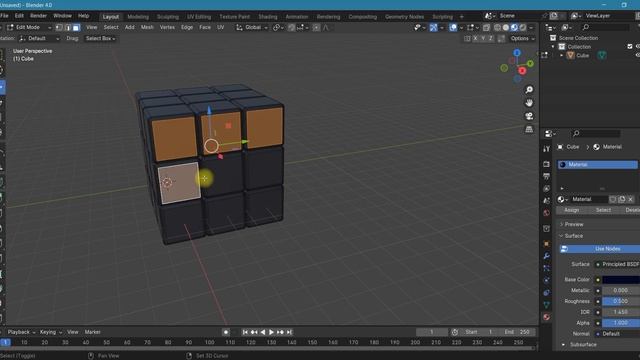
Task: Switch to material preview shading
Action: pyautogui.click(x=514, y=27)
